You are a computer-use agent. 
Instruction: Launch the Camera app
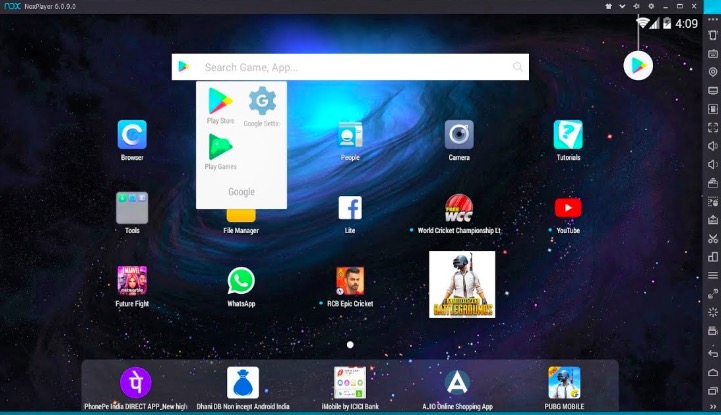click(x=459, y=135)
